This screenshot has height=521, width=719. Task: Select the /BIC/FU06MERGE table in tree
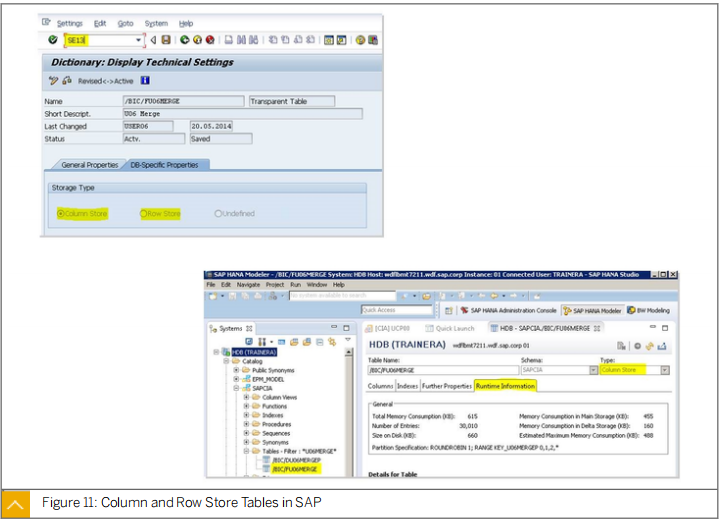pos(294,469)
